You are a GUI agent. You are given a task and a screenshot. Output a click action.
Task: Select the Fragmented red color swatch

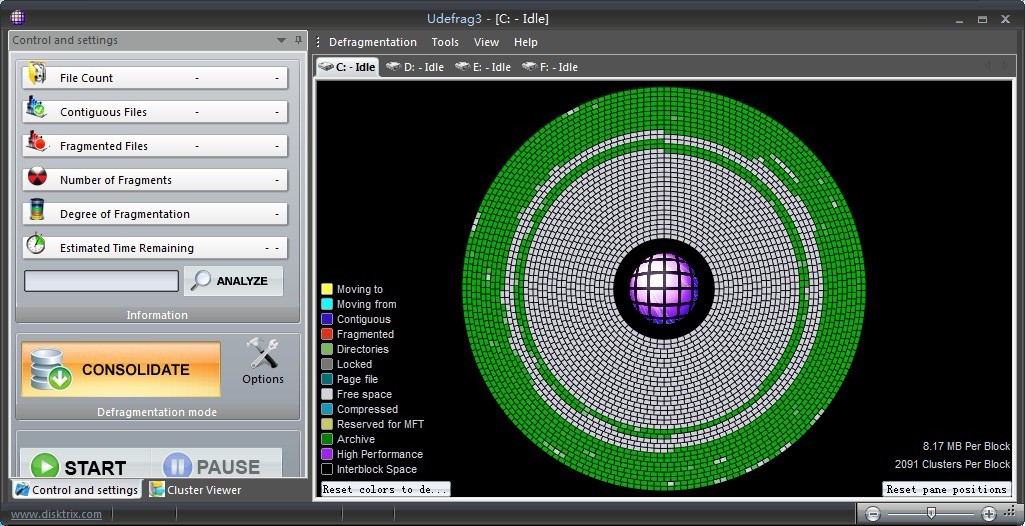tap(327, 334)
